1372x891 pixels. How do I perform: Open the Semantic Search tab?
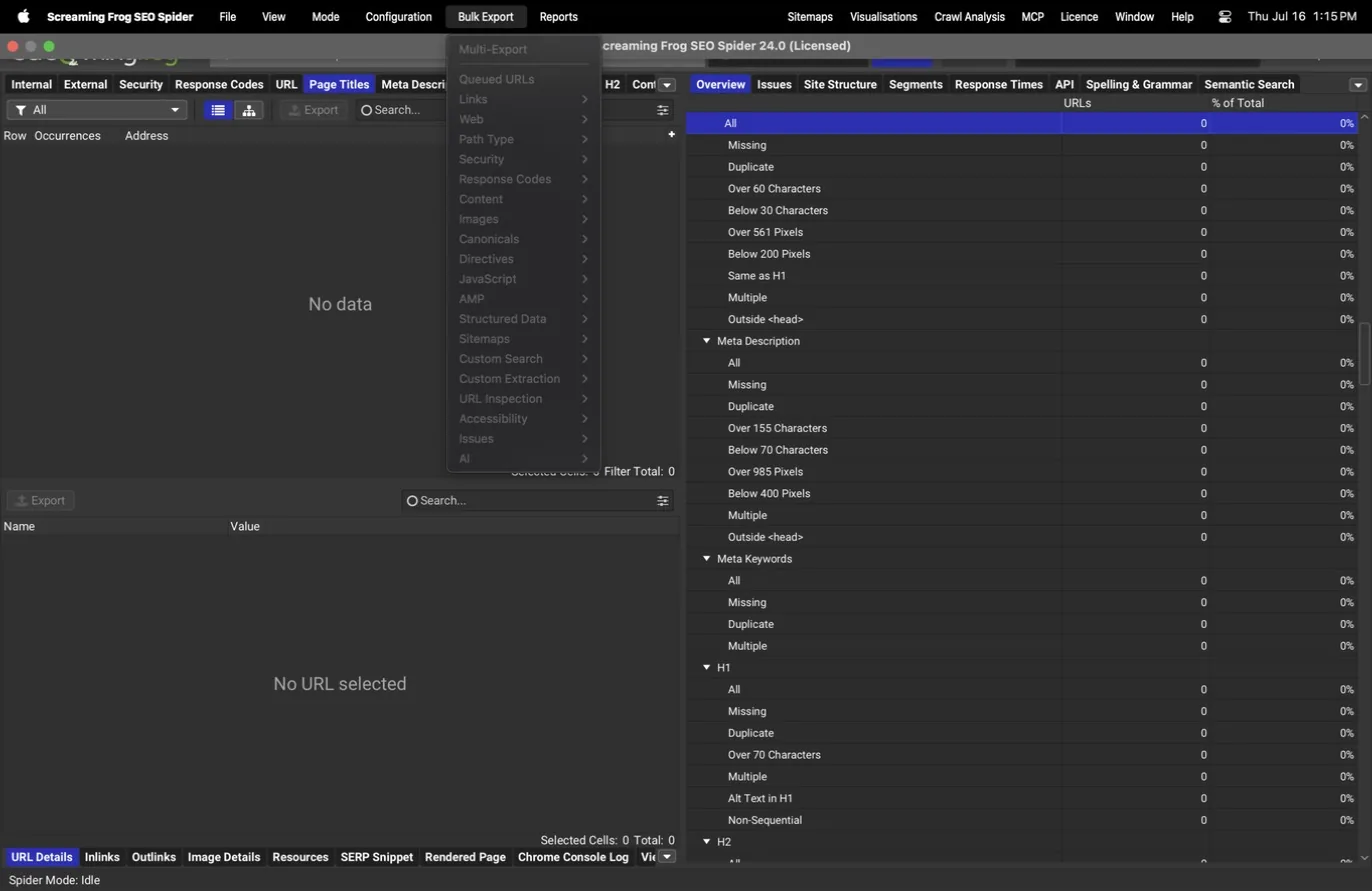click(1249, 85)
